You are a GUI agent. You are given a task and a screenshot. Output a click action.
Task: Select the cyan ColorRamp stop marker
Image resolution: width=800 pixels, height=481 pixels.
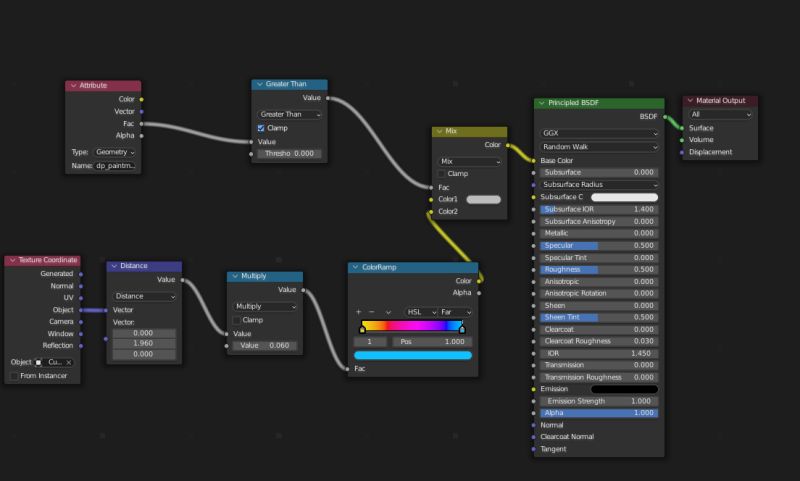pyautogui.click(x=462, y=330)
